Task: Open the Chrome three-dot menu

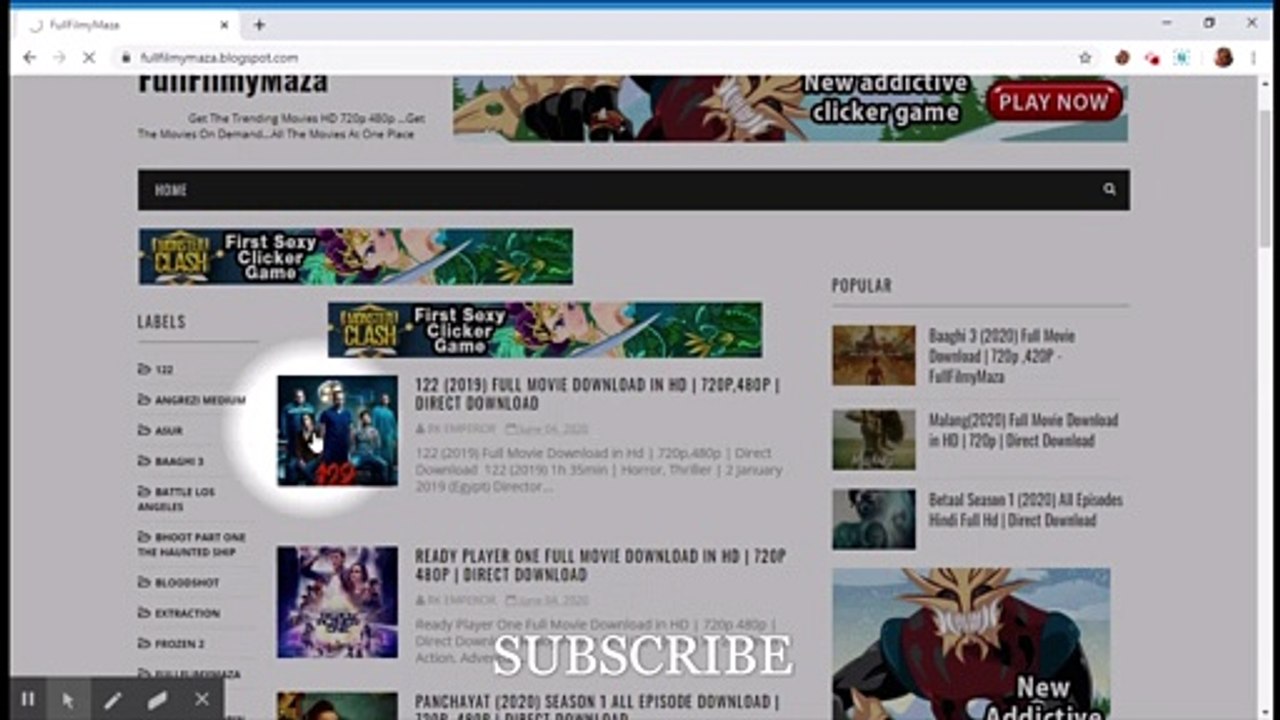Action: (1253, 58)
